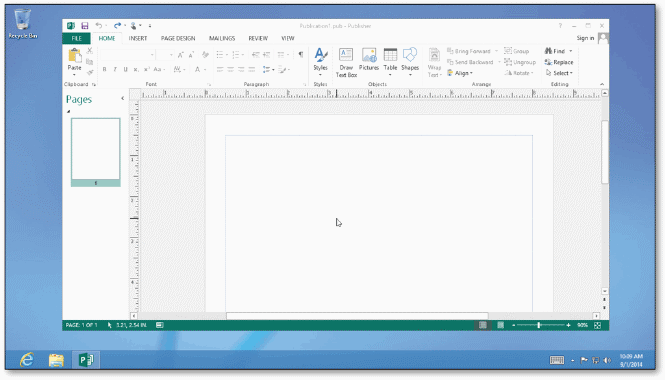Click the Clear Formatting eraser icon
This screenshot has width=665, height=380.
pyautogui.click(x=205, y=55)
